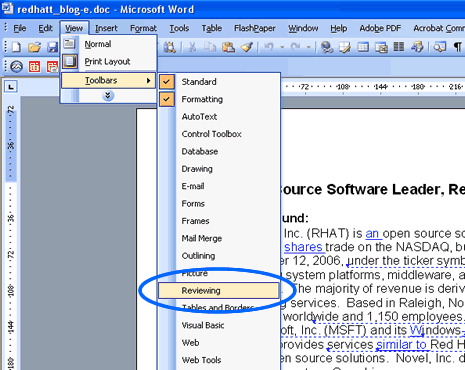
Task: Open the Toolbars submenu arrow
Action: click(x=149, y=80)
